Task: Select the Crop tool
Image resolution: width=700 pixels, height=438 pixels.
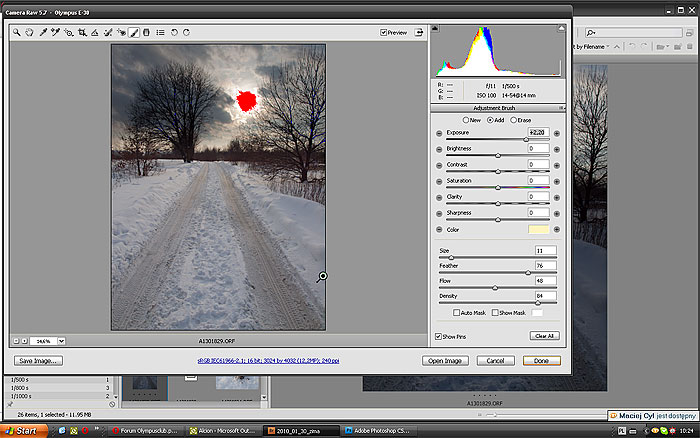Action: (x=82, y=32)
